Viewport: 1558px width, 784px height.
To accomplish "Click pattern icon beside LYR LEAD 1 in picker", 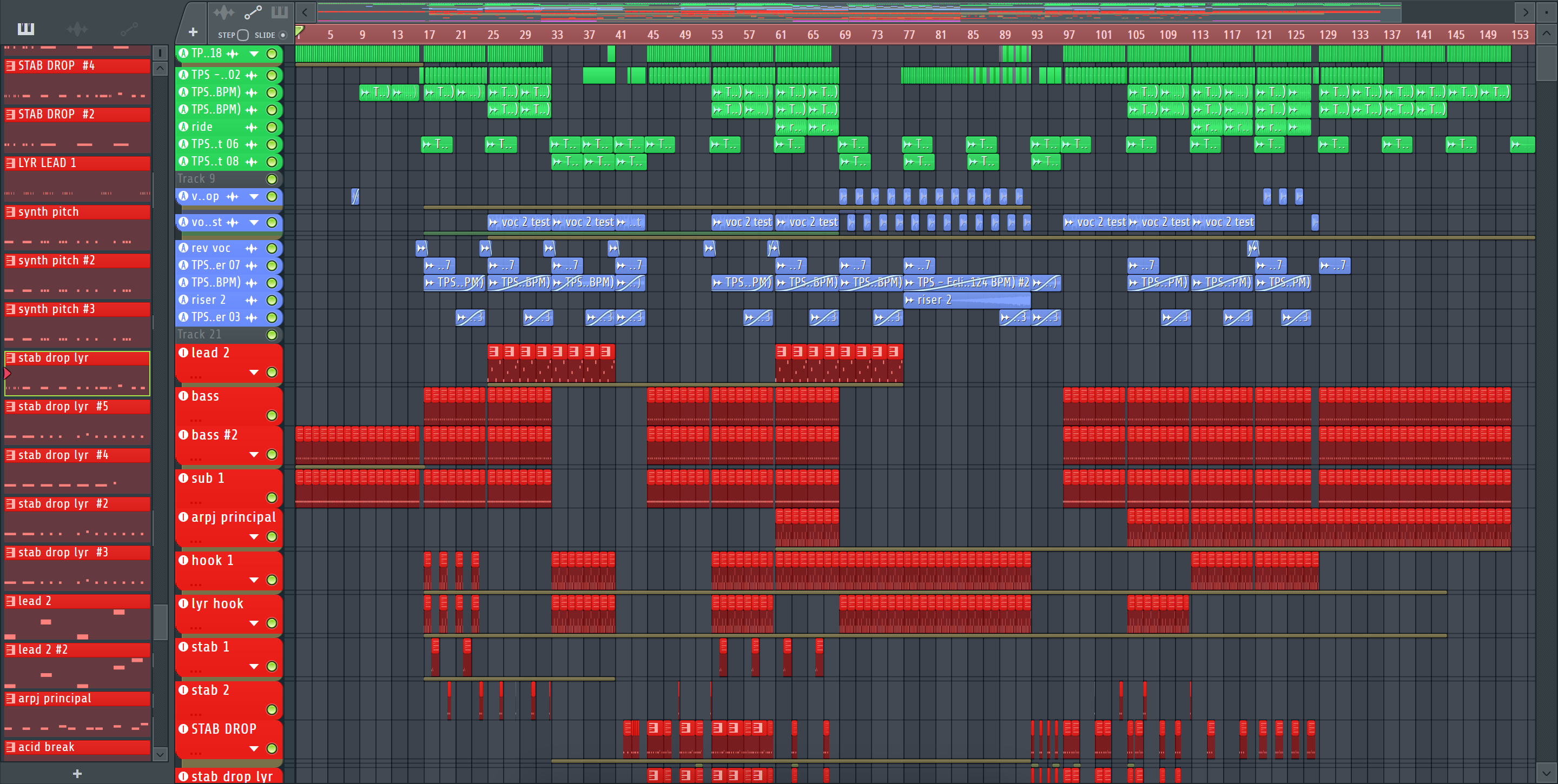I will 10,163.
